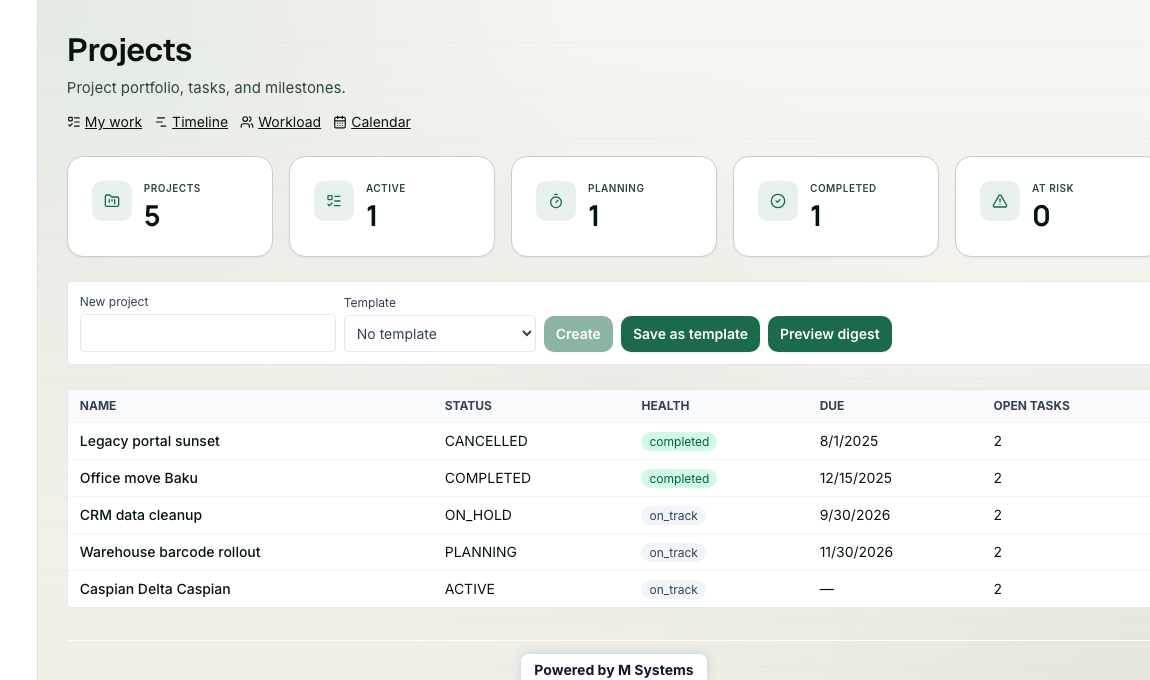Click the 11/30/2026 due date
The width and height of the screenshot is (1150, 680).
click(x=856, y=552)
